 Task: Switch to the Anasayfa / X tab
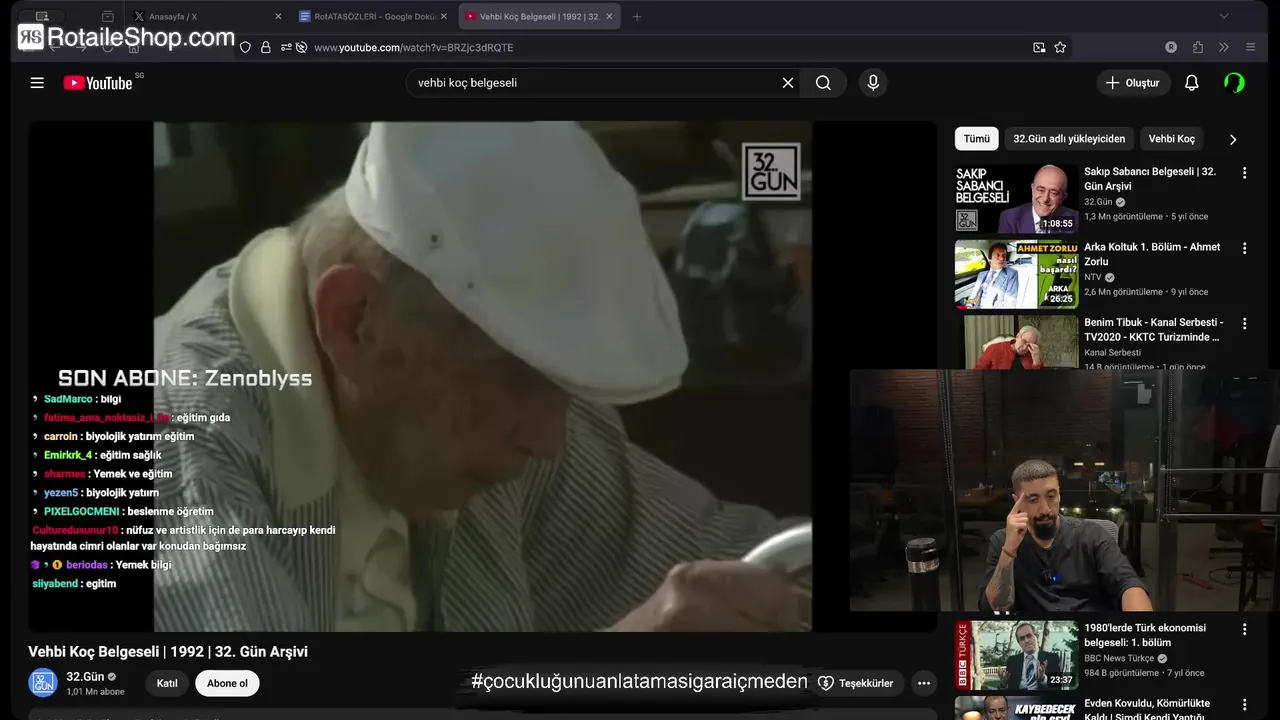coord(207,16)
